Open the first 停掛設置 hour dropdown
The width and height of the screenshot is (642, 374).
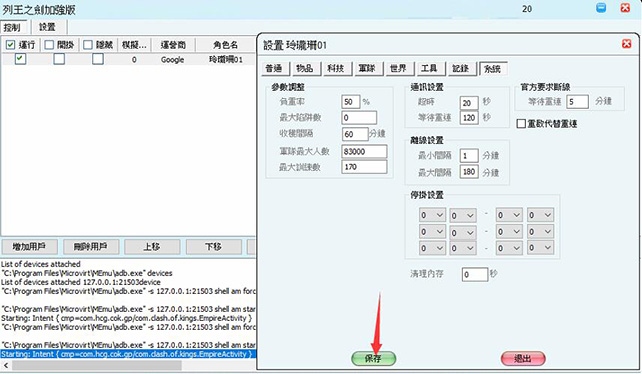click(432, 215)
